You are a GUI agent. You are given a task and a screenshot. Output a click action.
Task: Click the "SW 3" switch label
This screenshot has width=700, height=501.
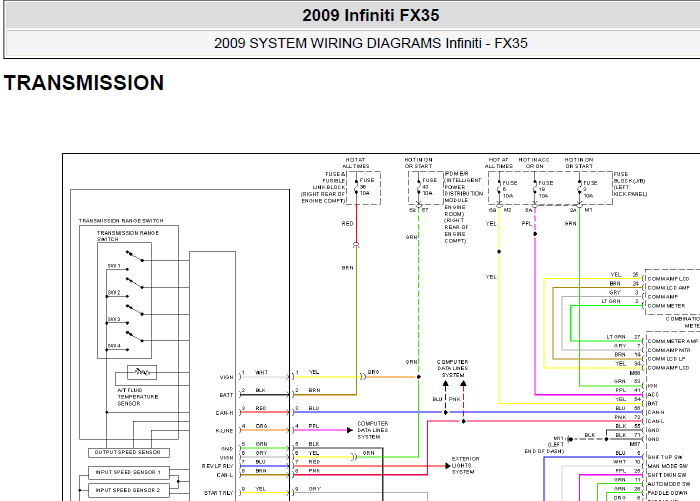pos(114,319)
